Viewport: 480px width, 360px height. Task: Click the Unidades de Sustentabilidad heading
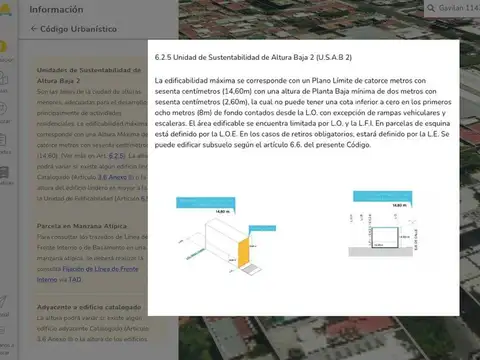point(89,75)
